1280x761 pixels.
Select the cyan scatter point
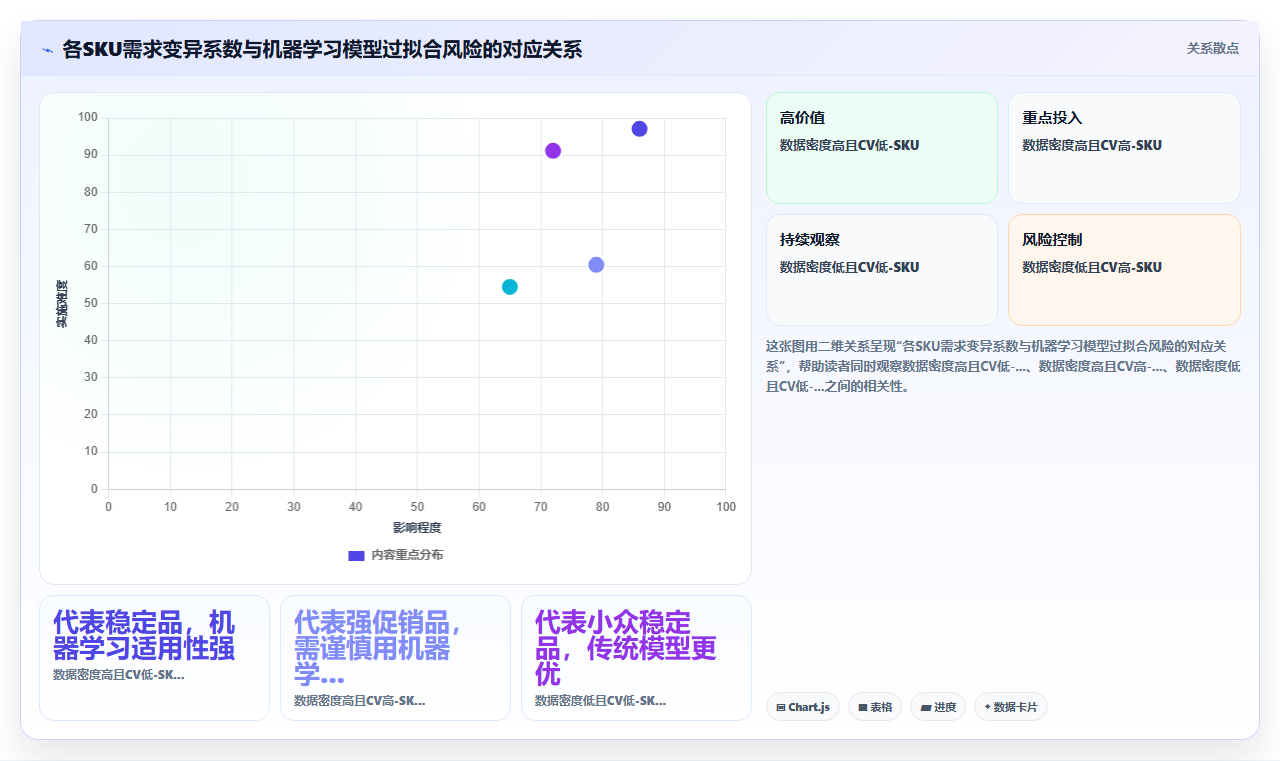510,287
